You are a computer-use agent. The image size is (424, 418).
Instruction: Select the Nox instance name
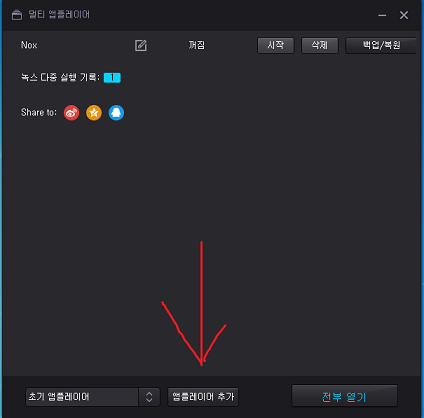[29, 45]
